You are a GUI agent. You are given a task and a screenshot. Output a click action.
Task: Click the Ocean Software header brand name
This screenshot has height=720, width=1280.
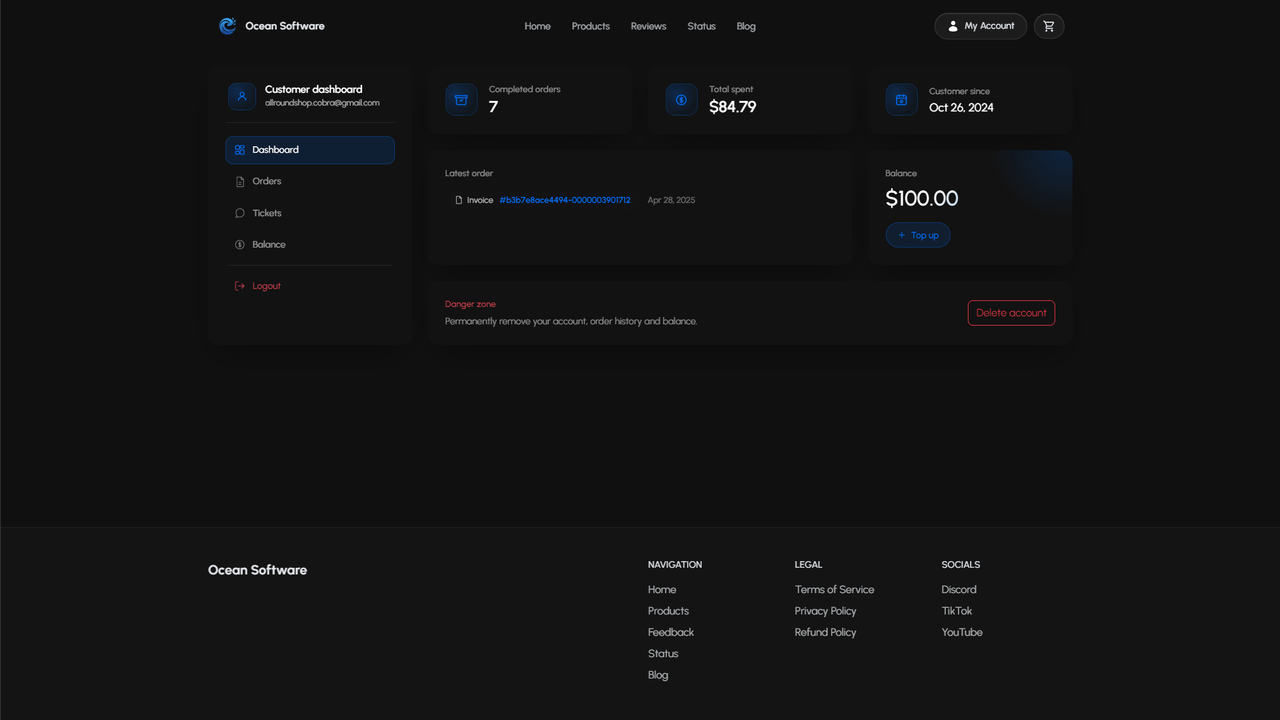click(x=285, y=26)
